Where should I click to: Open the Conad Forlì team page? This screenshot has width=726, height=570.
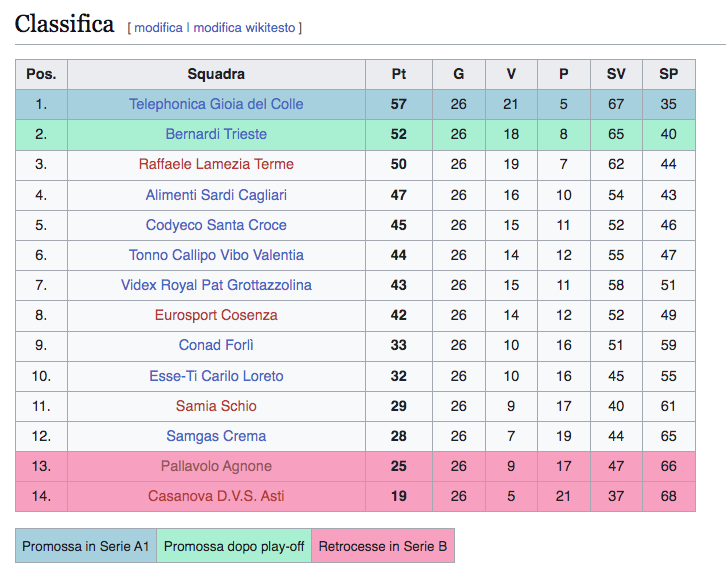coord(216,345)
